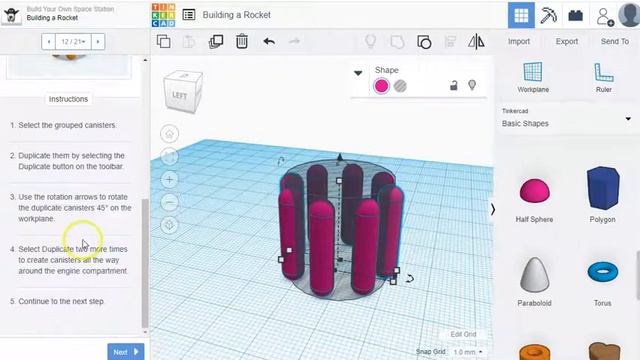Screen dimensions: 640x360
Task: Undo the last action
Action: click(x=269, y=41)
